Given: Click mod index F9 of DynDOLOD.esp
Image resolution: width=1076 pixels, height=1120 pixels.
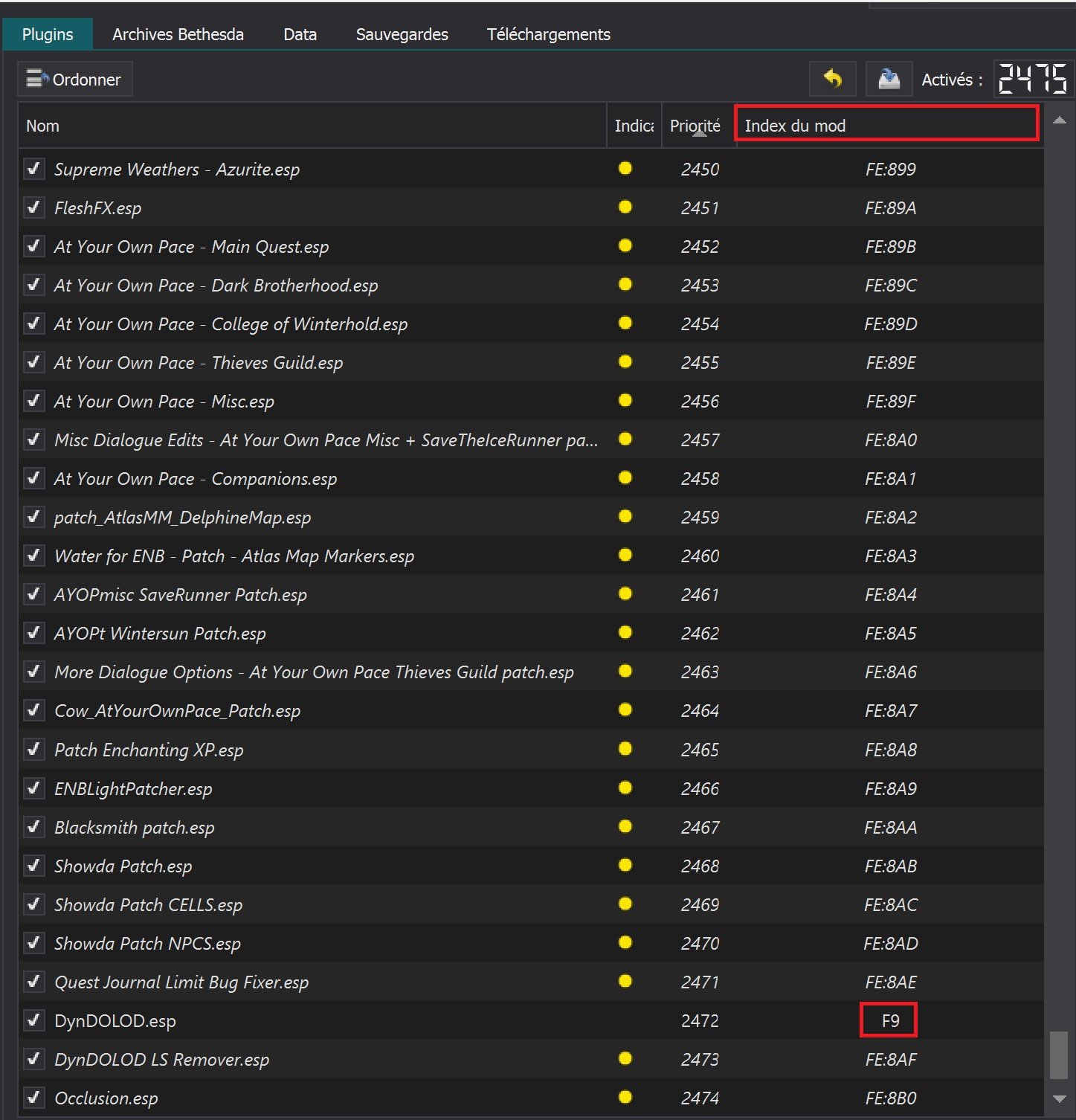Looking at the screenshot, I should click(x=890, y=1020).
